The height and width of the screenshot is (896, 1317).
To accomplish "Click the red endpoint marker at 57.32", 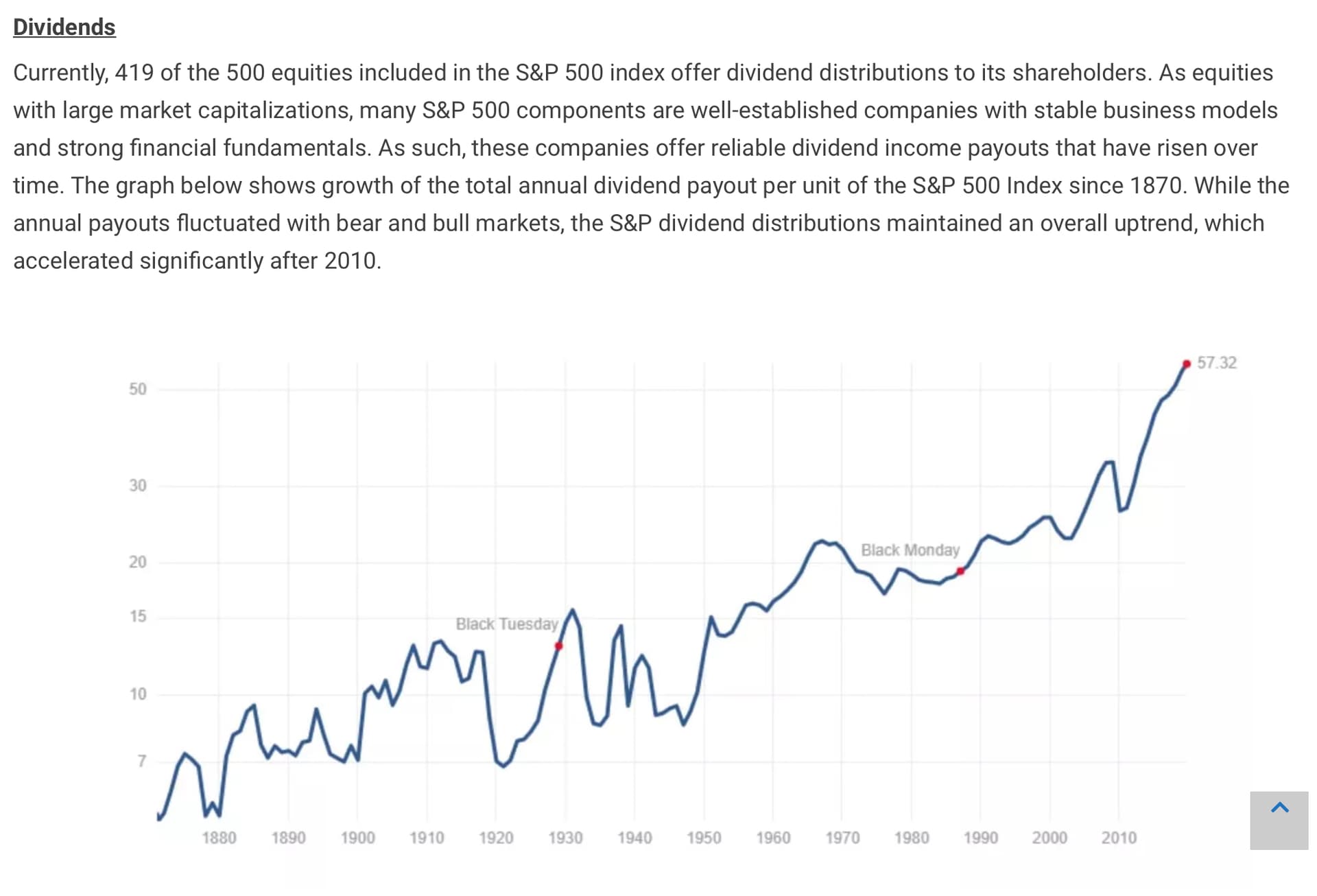I will 1187,364.
